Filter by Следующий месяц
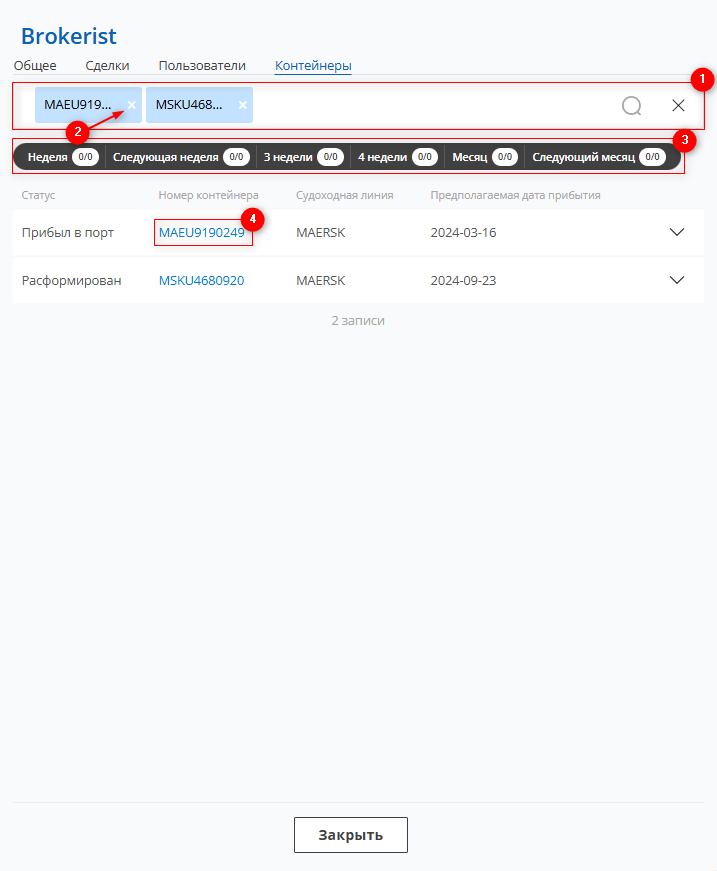The width and height of the screenshot is (717, 871). tap(599, 157)
